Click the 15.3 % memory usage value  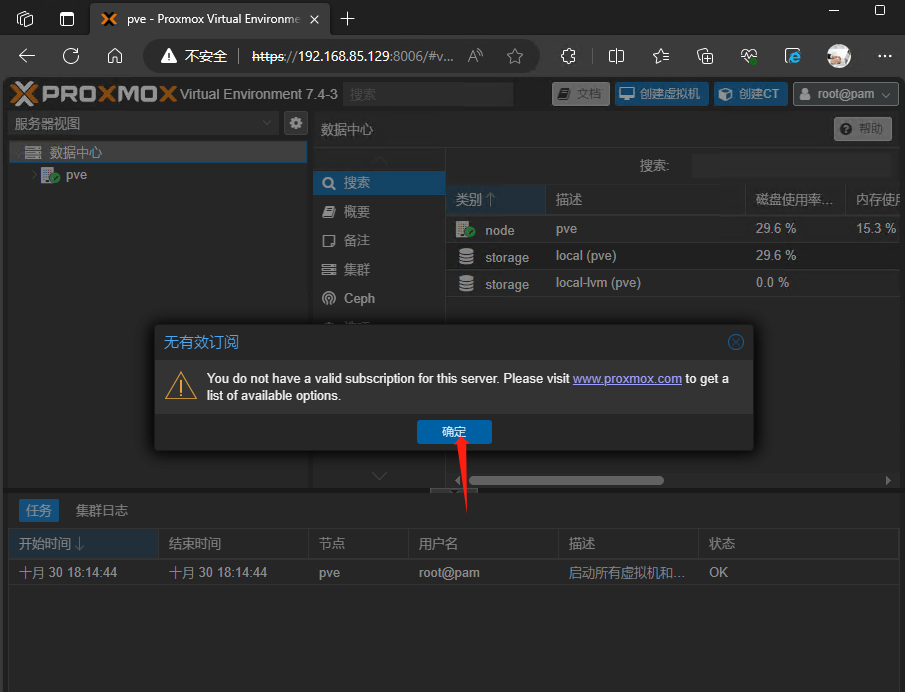tap(876, 229)
